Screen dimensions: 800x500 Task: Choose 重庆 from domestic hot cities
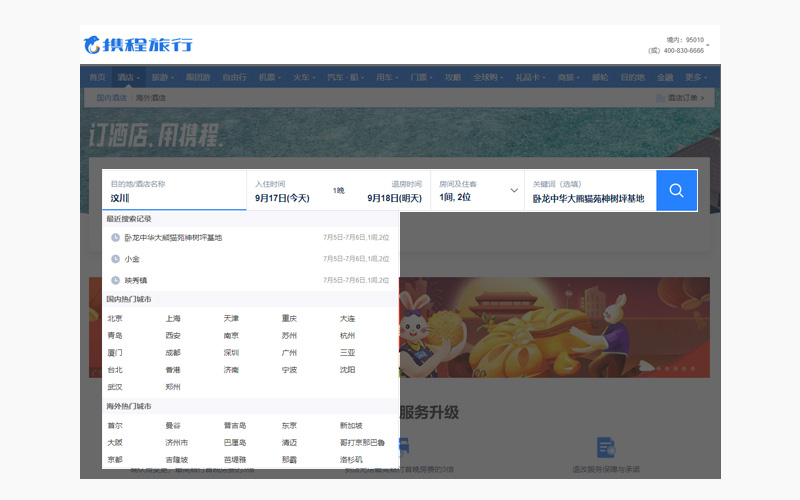point(289,318)
